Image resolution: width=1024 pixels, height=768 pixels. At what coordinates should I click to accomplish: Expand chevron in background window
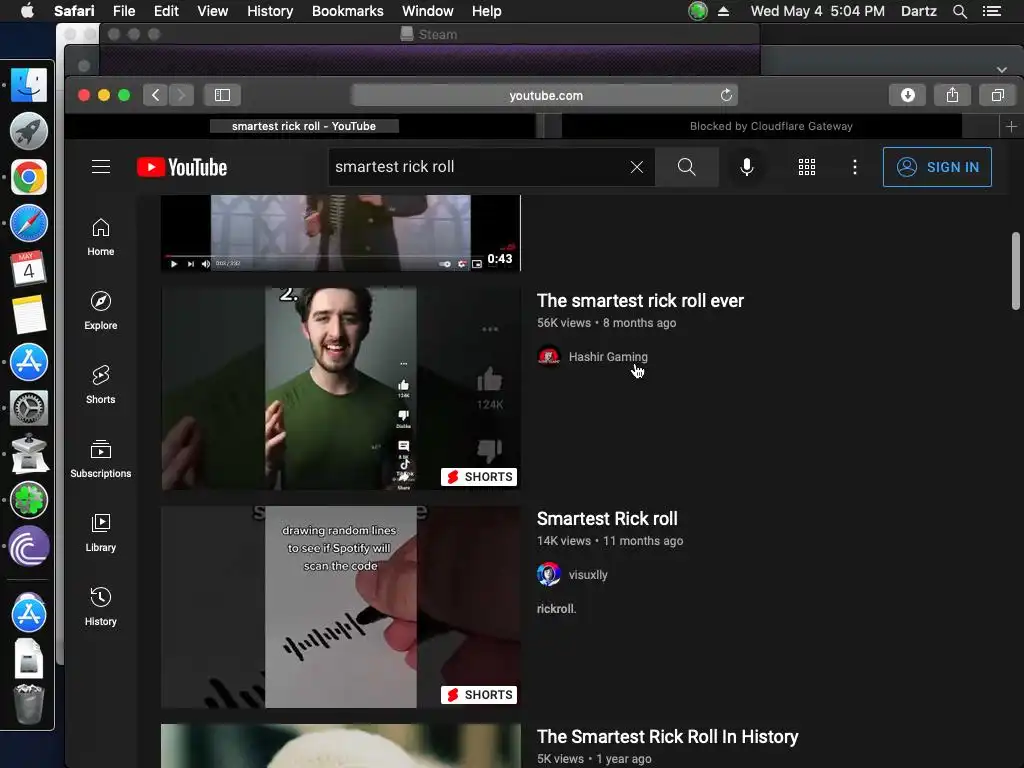(x=1002, y=69)
